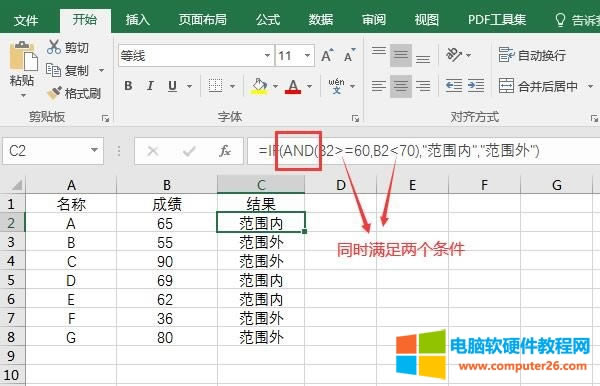Expand underline style arrow
This screenshot has width=600, height=386.
189,86
